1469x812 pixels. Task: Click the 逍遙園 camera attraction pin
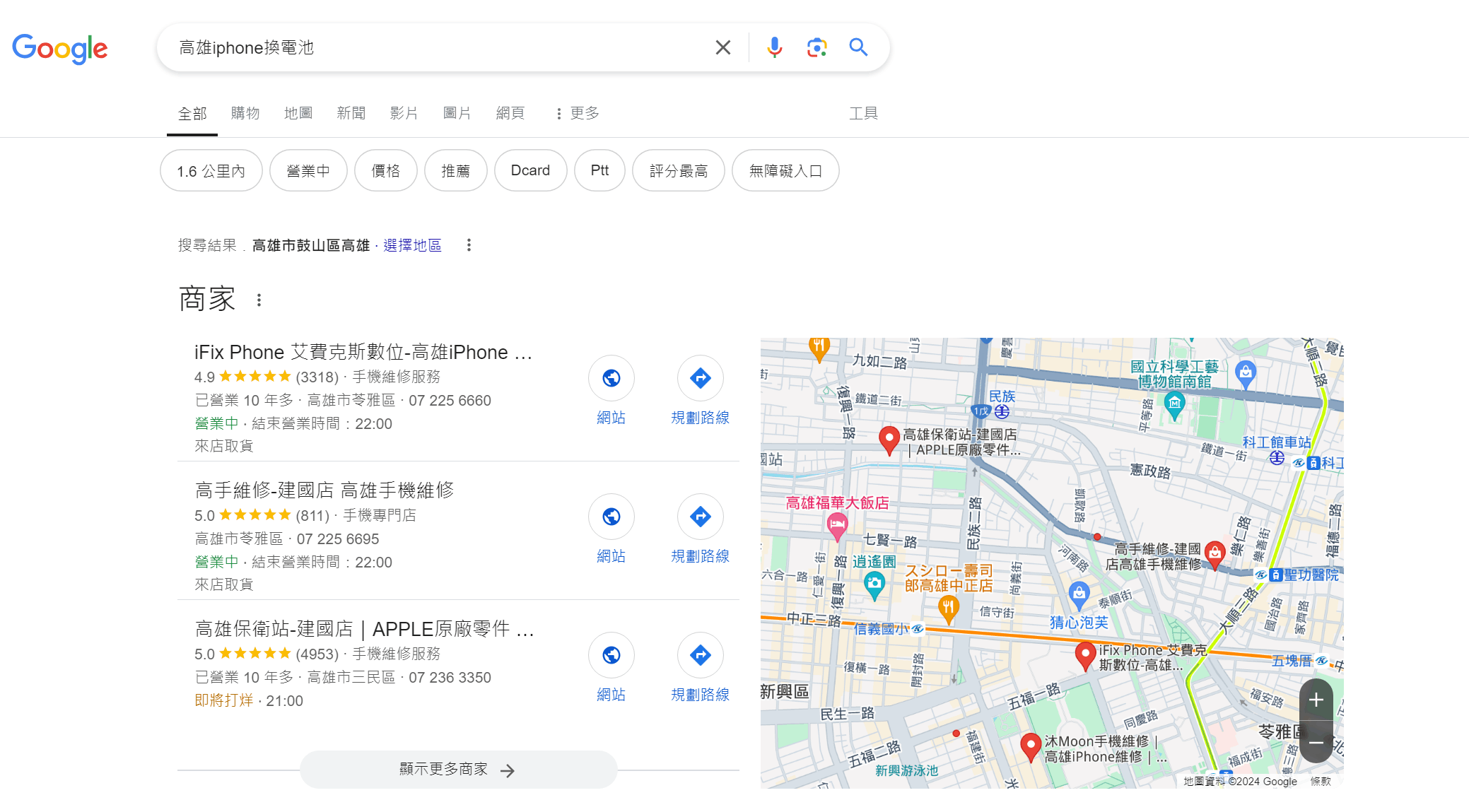(x=874, y=586)
